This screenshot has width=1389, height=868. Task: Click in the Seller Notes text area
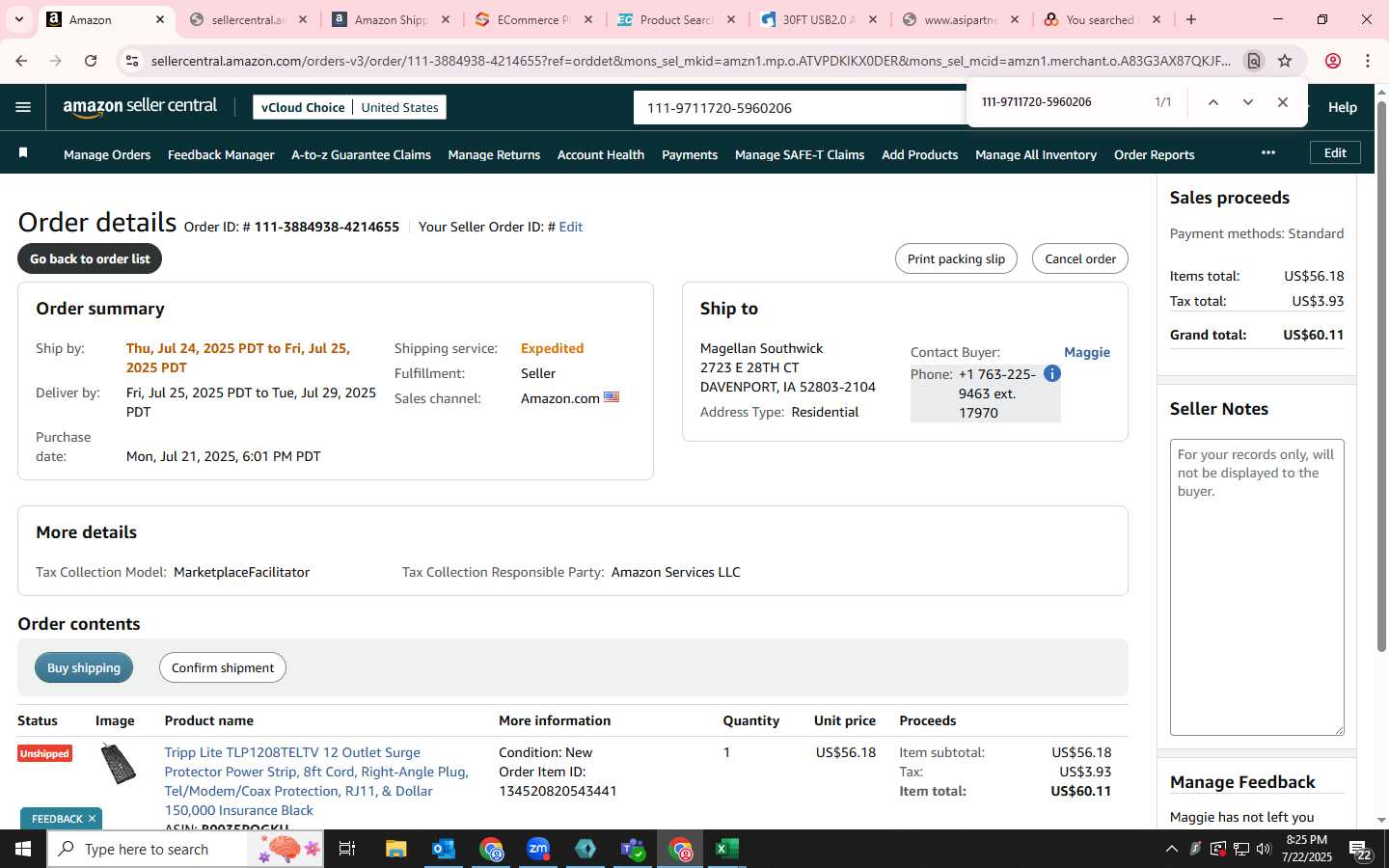pyautogui.click(x=1257, y=587)
